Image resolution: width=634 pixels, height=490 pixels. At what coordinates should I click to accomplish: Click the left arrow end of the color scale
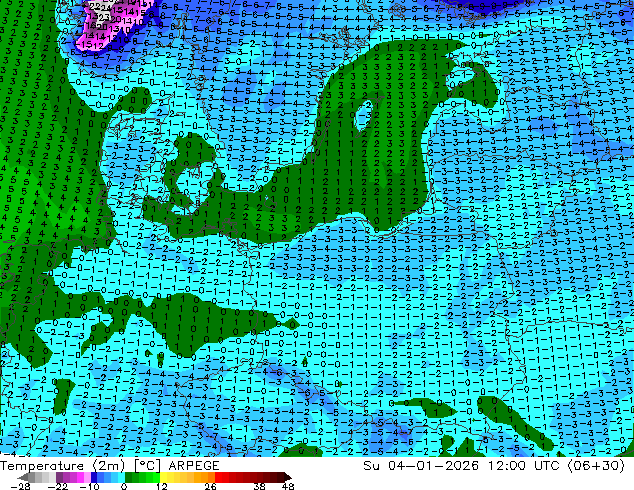[23, 477]
